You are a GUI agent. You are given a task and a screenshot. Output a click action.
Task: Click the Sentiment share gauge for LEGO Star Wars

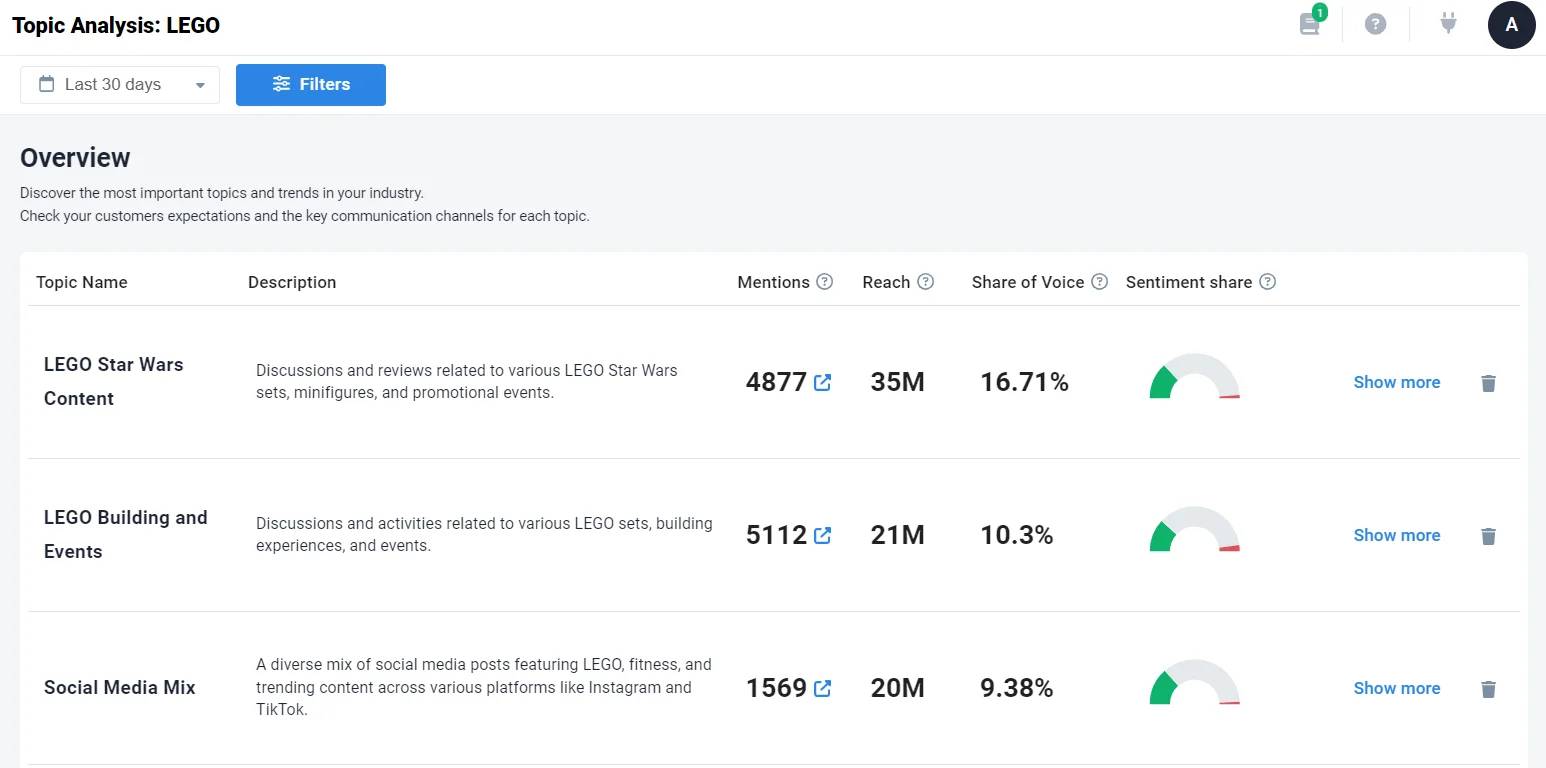1193,381
